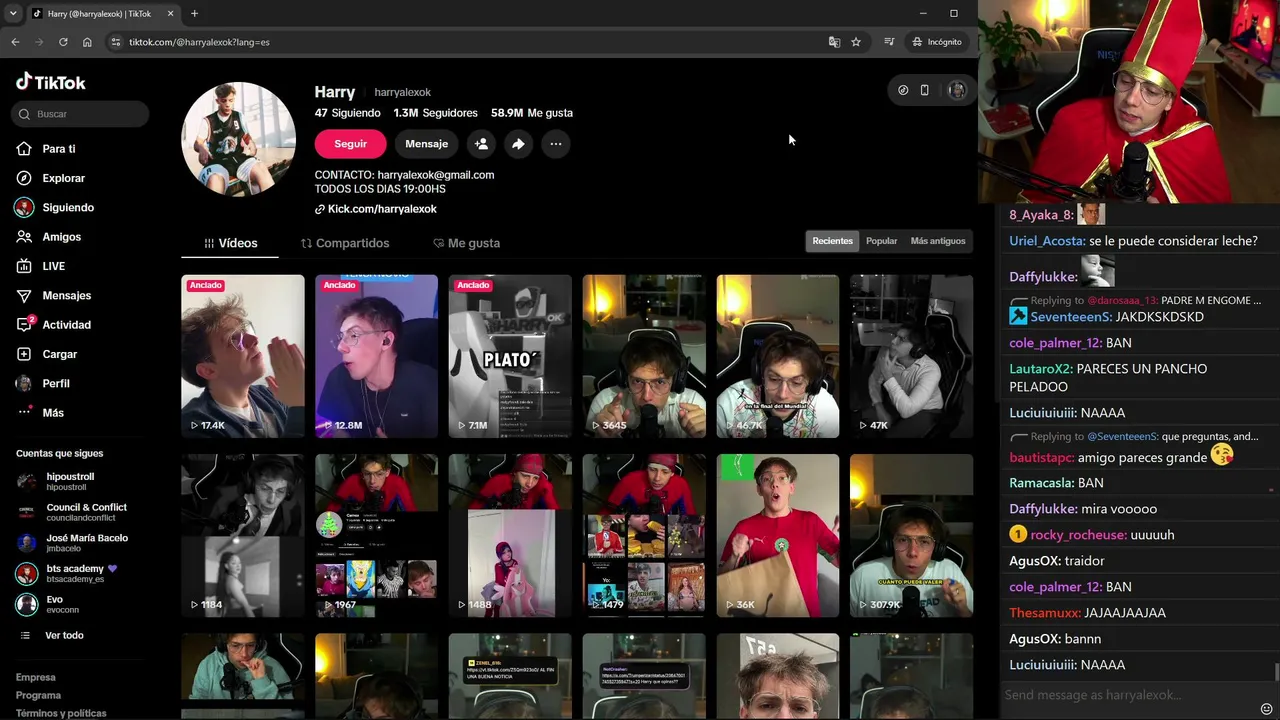Open the pinned video with 17.4K views

click(x=243, y=356)
